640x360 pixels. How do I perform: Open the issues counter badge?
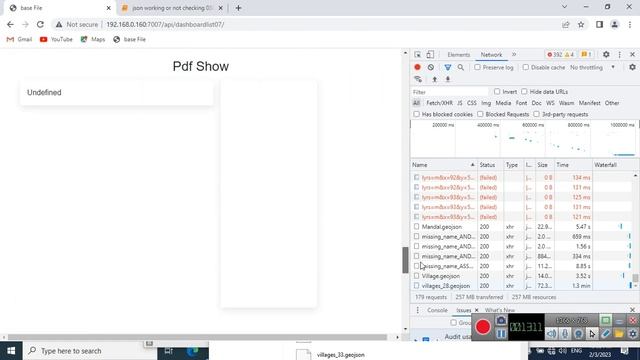[x=587, y=55]
